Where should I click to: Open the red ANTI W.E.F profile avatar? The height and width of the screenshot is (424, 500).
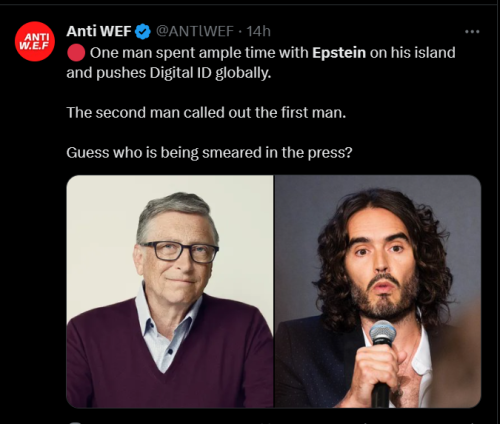35,41
